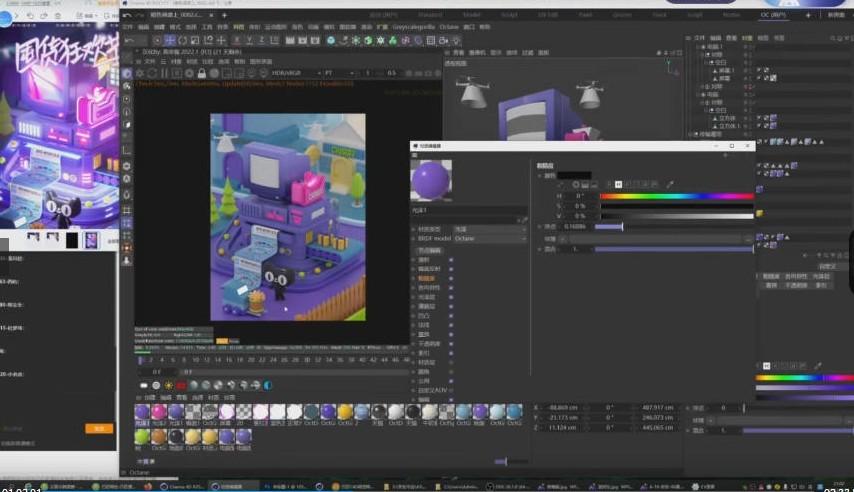Screen dimensions: 854x492
Task: Click the 新界面 button at top right
Action: click(837, 15)
